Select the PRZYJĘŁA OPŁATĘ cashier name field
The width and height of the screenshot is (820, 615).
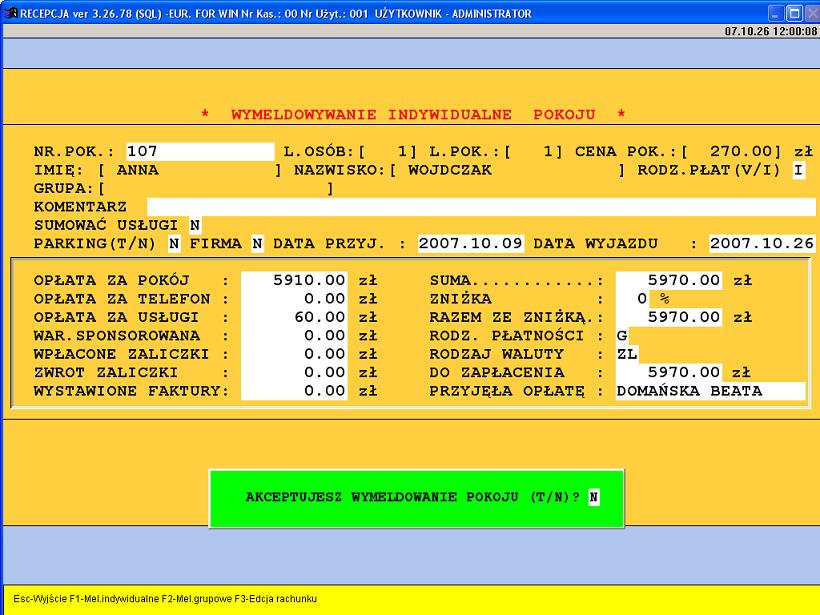(x=710, y=391)
